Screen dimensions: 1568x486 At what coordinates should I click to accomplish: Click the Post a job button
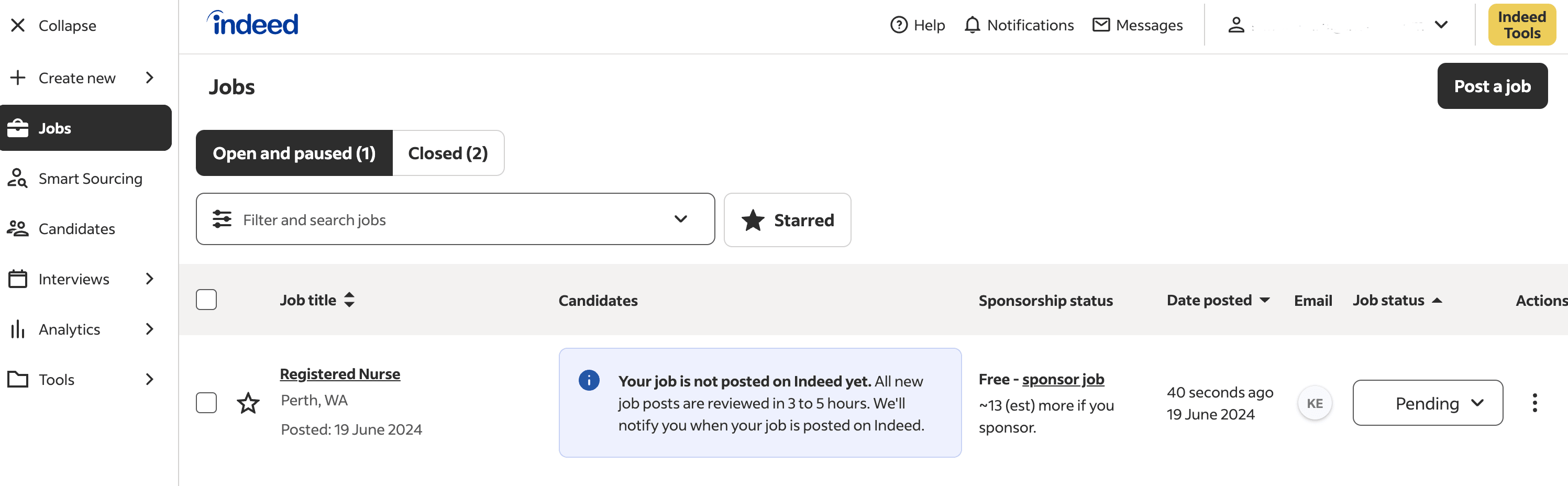pos(1492,86)
